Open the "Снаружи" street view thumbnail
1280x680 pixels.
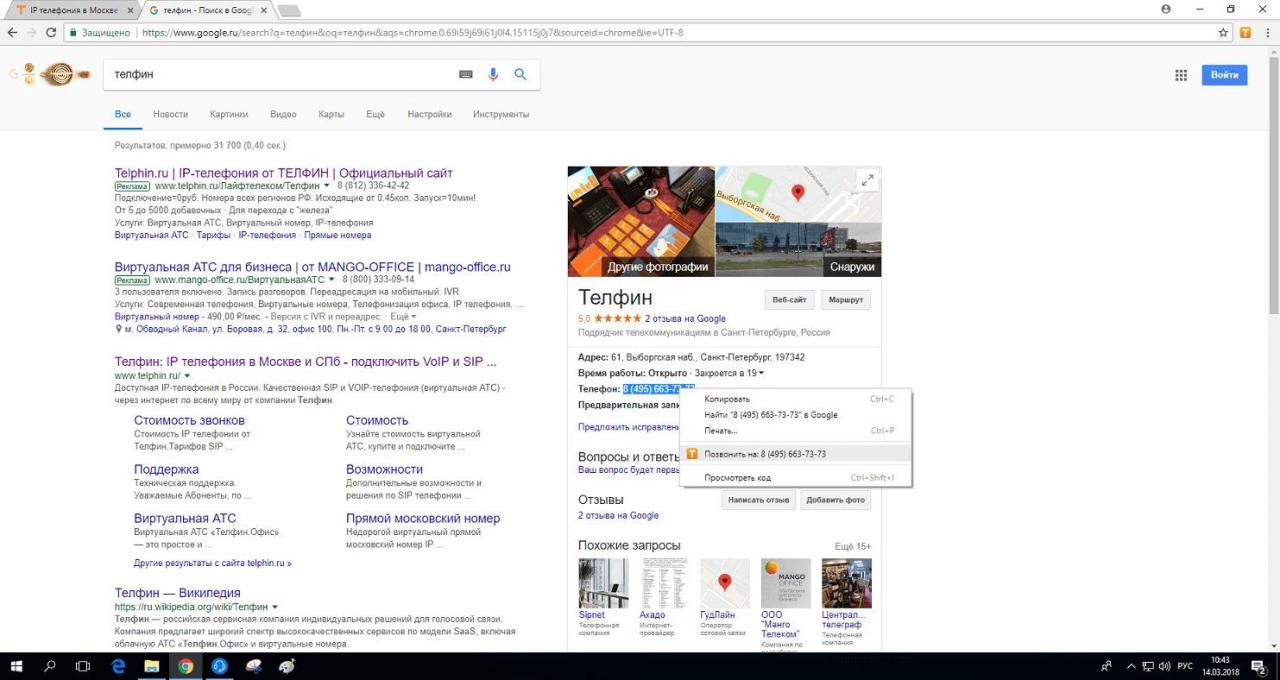tap(799, 249)
